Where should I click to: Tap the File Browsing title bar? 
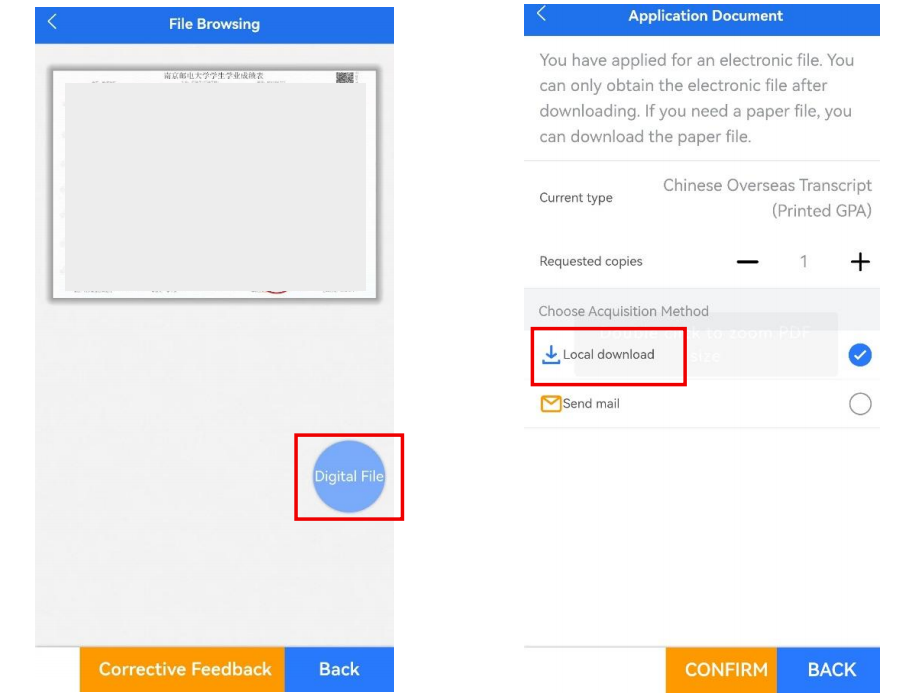(214, 25)
